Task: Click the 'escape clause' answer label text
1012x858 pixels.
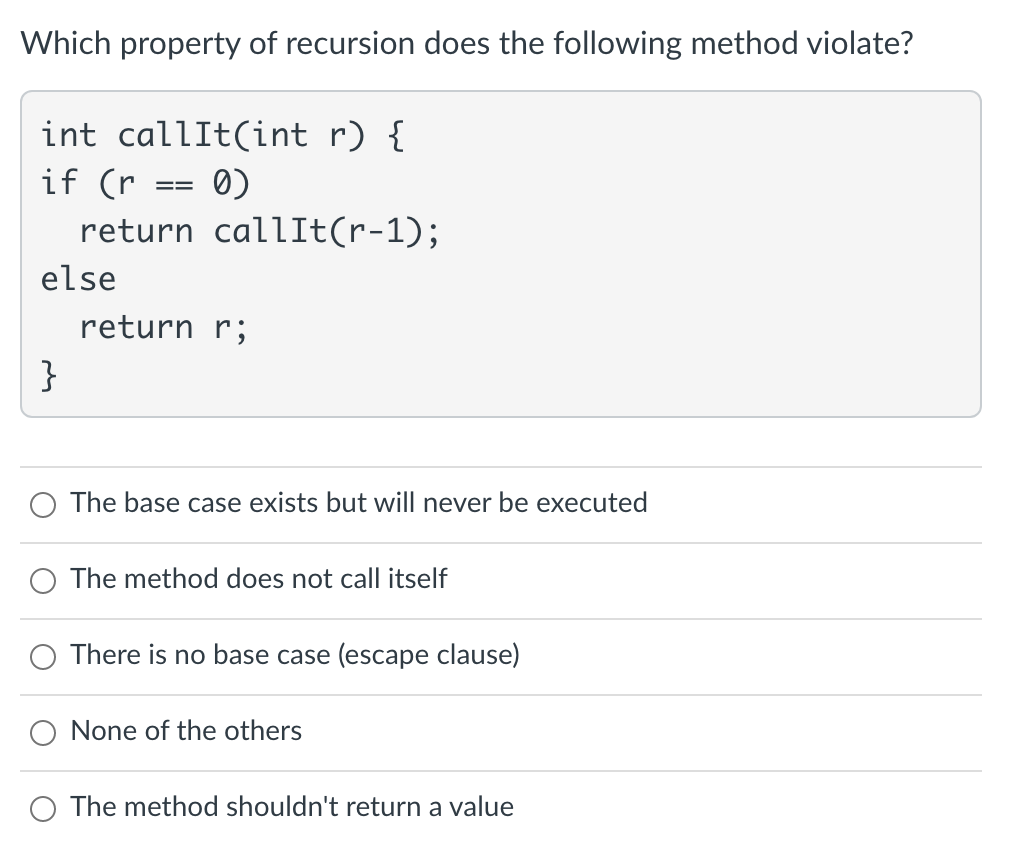Action: click(x=295, y=654)
